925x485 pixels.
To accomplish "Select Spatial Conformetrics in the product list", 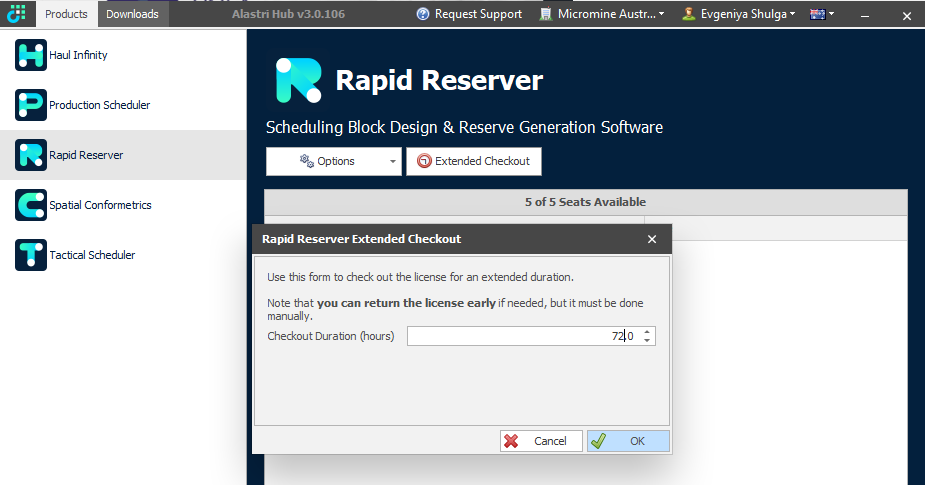I will coord(123,205).
